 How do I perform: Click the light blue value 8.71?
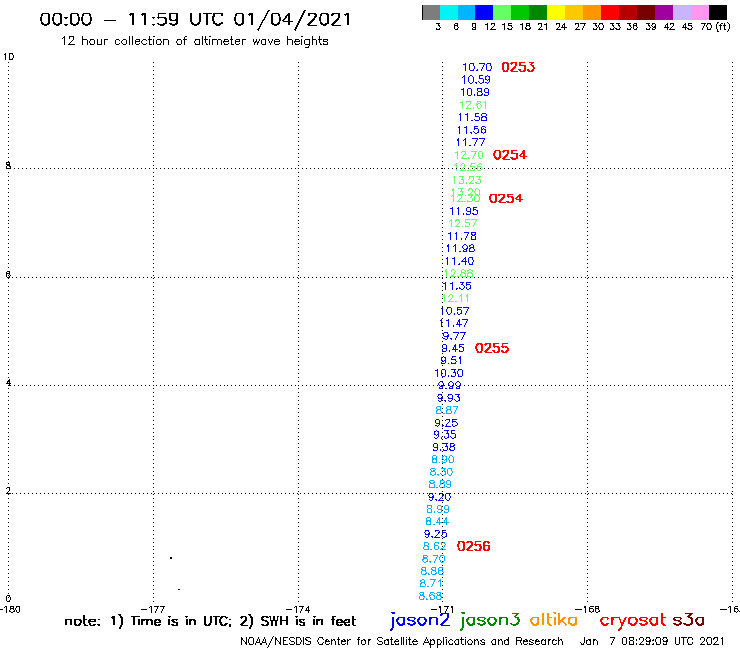click(x=431, y=583)
